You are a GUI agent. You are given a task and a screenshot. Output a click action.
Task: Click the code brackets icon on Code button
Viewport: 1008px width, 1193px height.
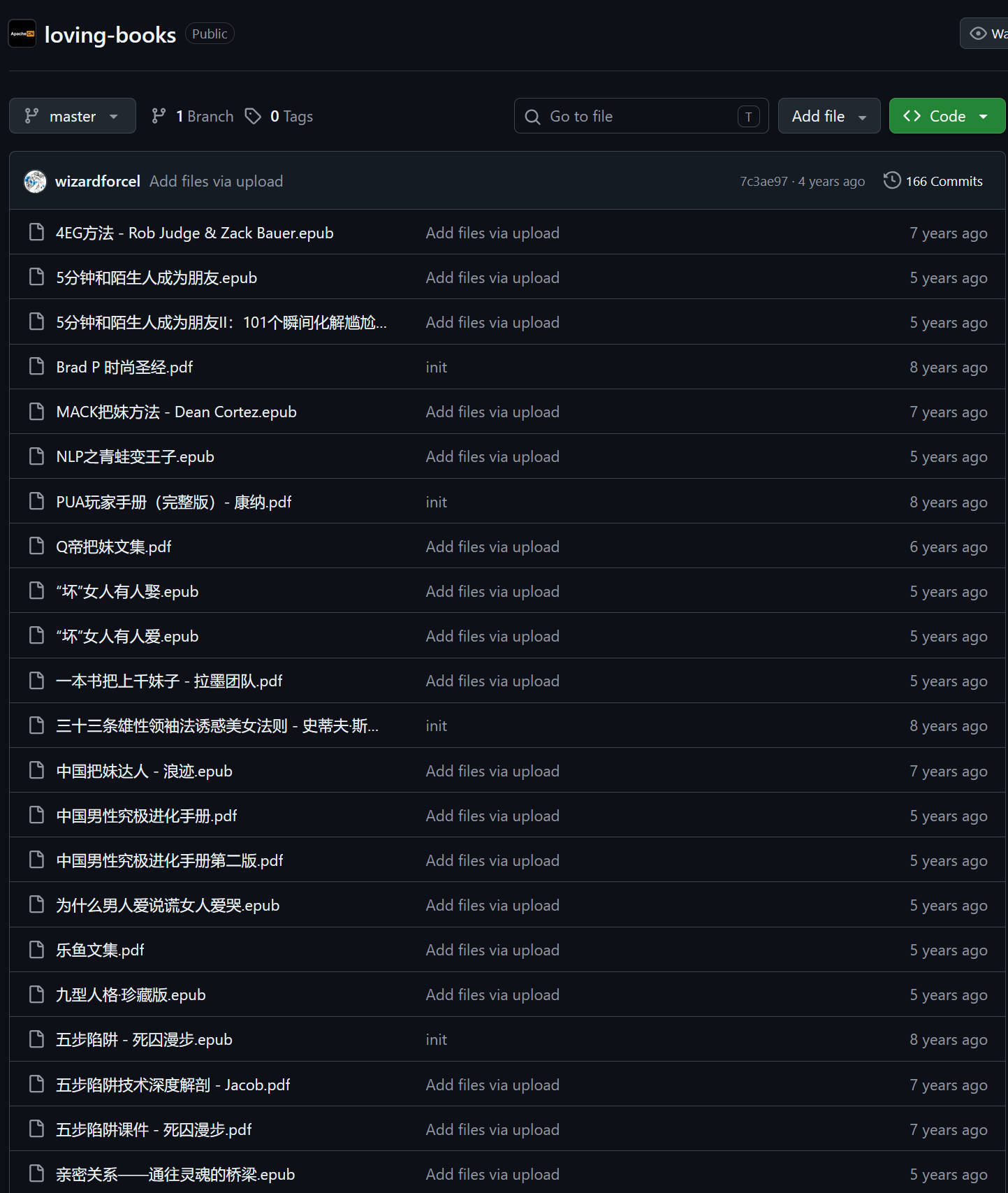pyautogui.click(x=912, y=116)
